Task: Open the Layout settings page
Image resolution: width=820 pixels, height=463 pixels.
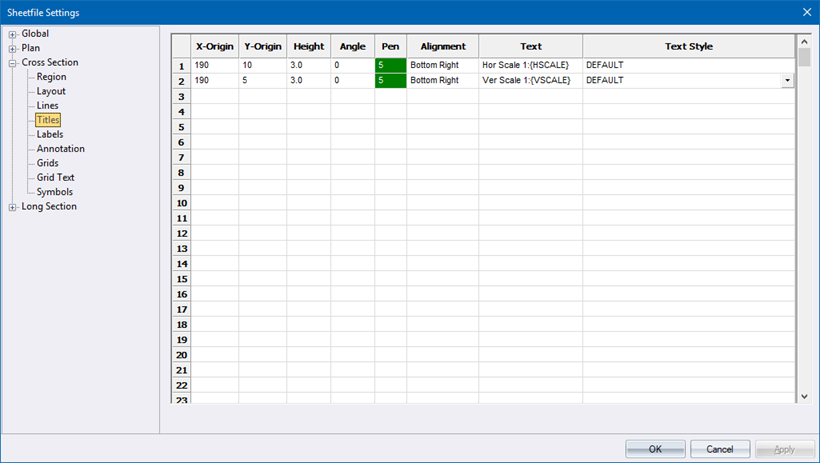Action: (x=50, y=91)
